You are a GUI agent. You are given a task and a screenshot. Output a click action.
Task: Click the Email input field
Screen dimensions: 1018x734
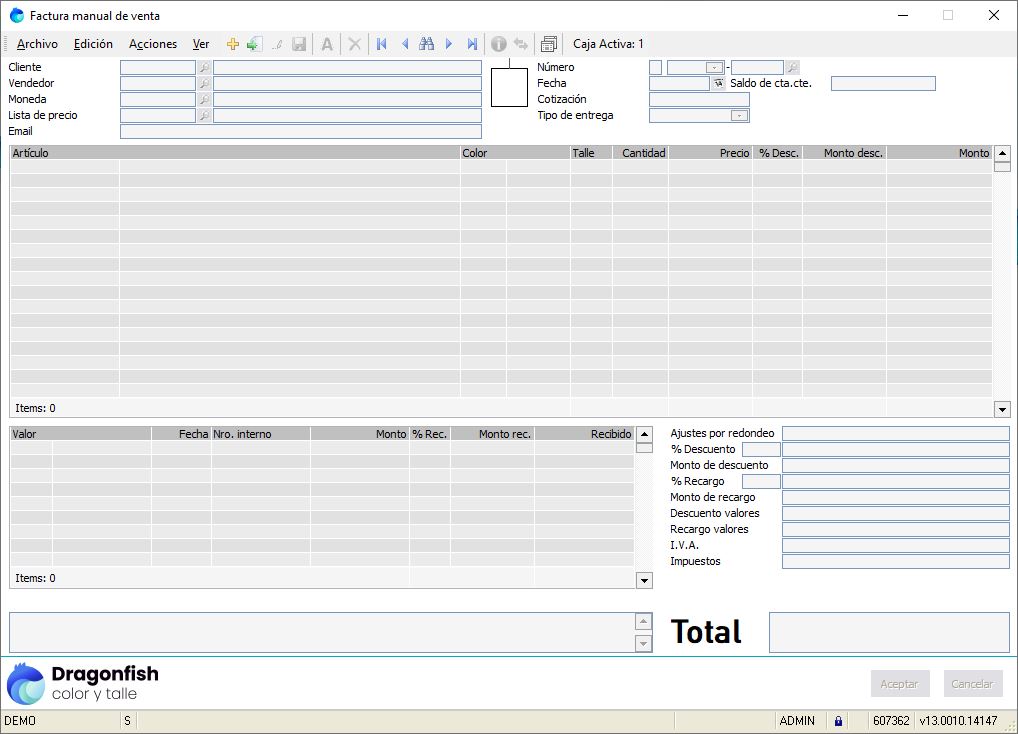point(301,132)
